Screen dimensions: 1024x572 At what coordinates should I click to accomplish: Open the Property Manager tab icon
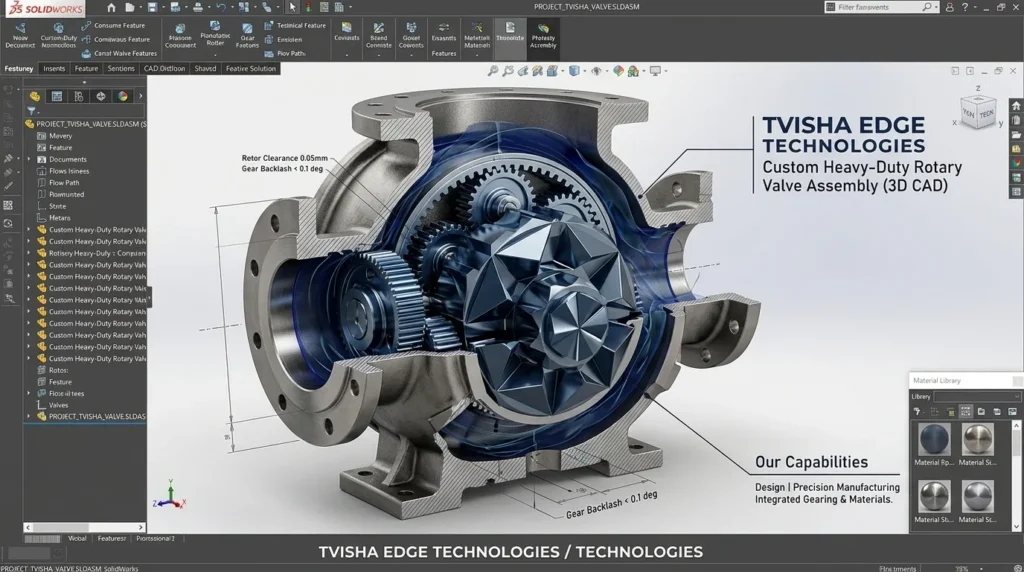tap(57, 96)
